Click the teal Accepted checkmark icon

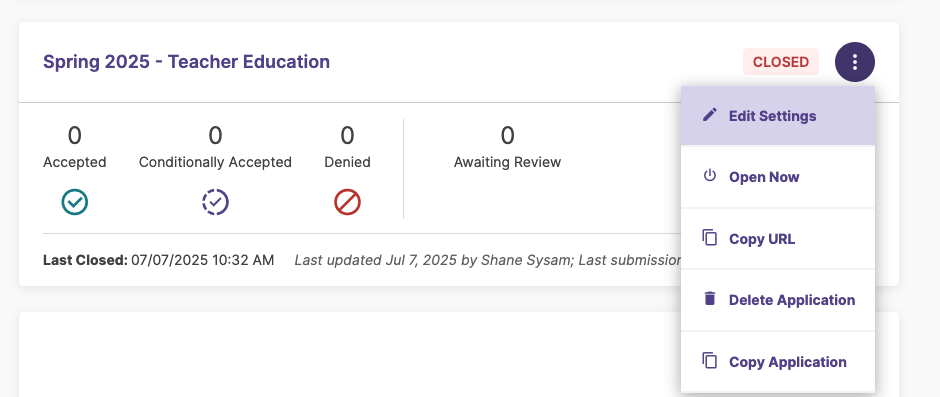(74, 202)
